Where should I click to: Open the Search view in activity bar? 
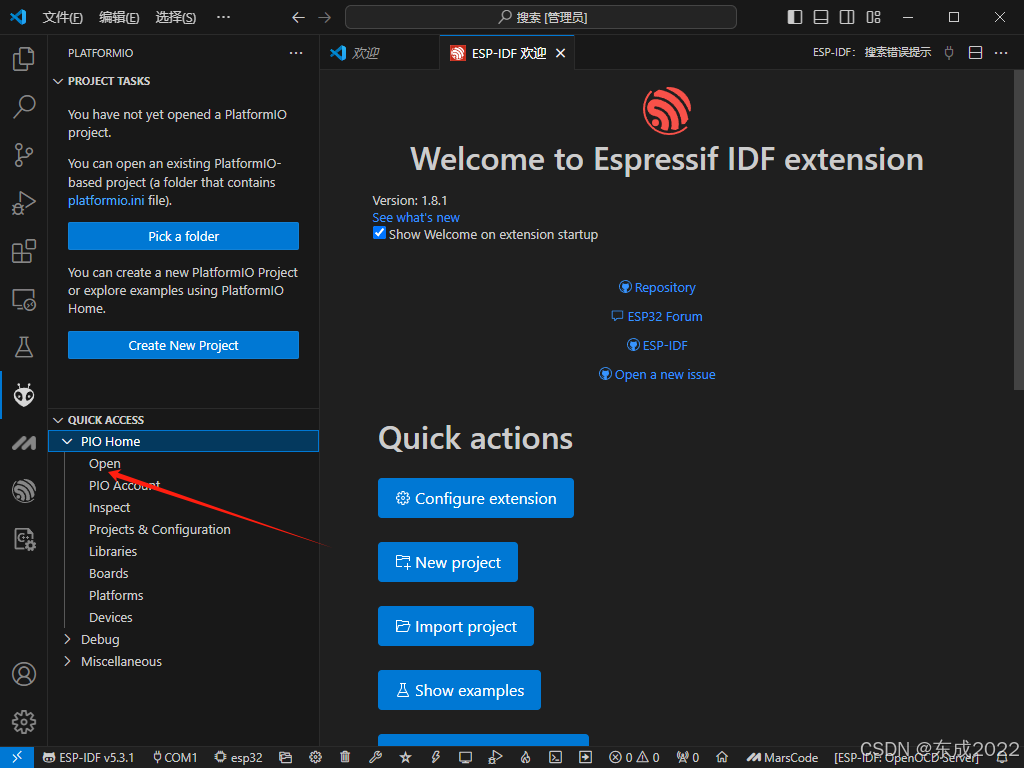coord(24,106)
